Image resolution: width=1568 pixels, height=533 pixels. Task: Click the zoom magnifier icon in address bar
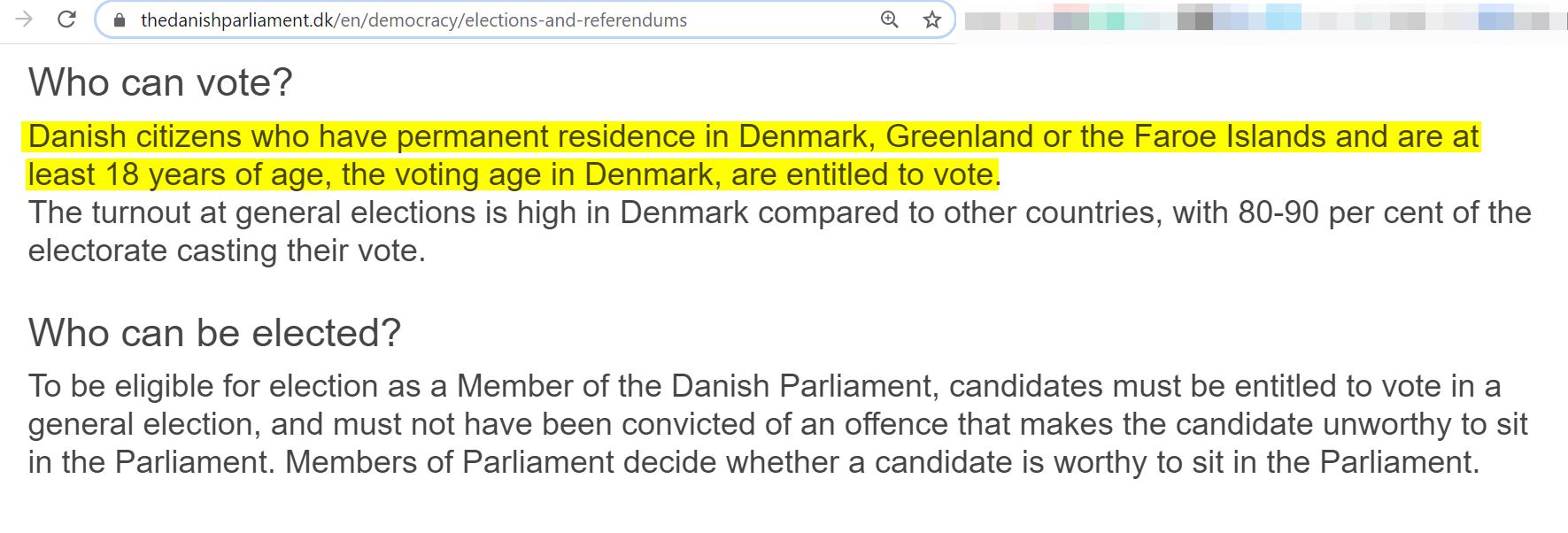tap(890, 19)
